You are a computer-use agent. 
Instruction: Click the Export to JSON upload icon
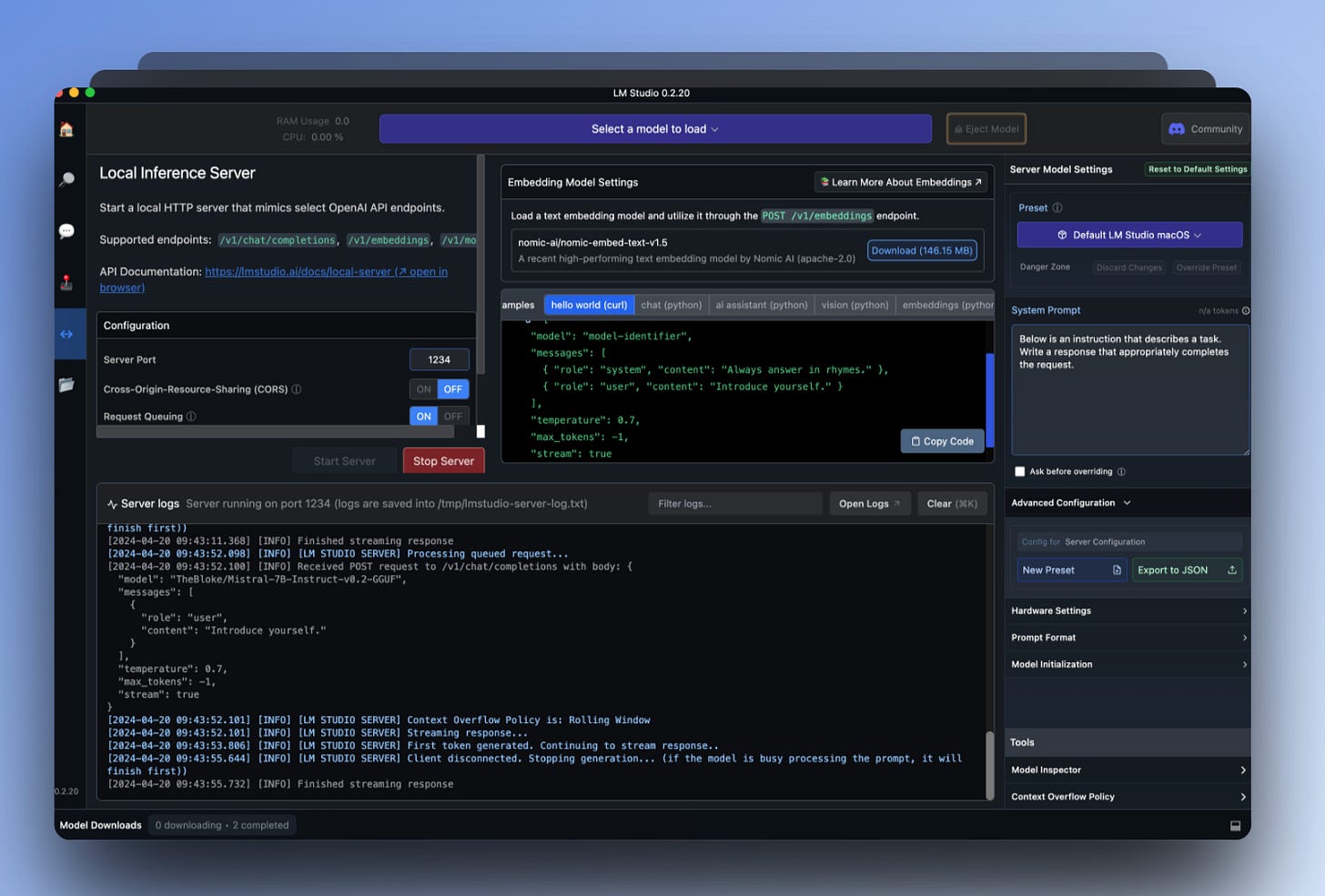click(1232, 570)
